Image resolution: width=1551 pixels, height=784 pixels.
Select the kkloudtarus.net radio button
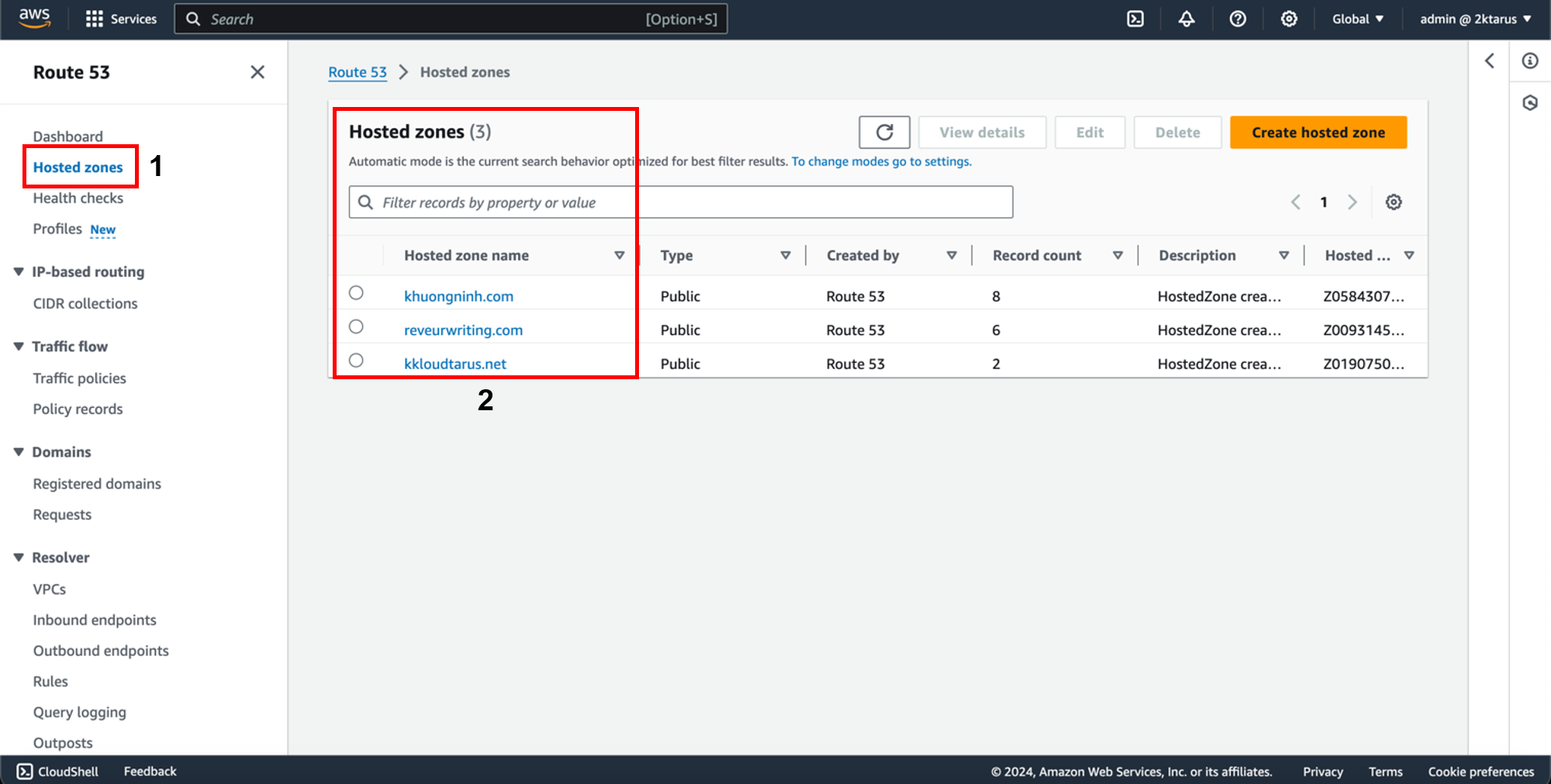pyautogui.click(x=356, y=361)
